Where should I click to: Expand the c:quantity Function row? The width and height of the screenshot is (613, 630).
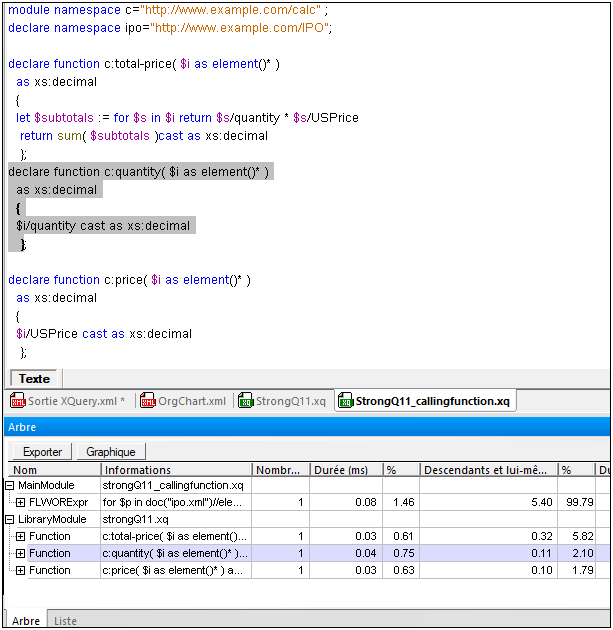21,553
